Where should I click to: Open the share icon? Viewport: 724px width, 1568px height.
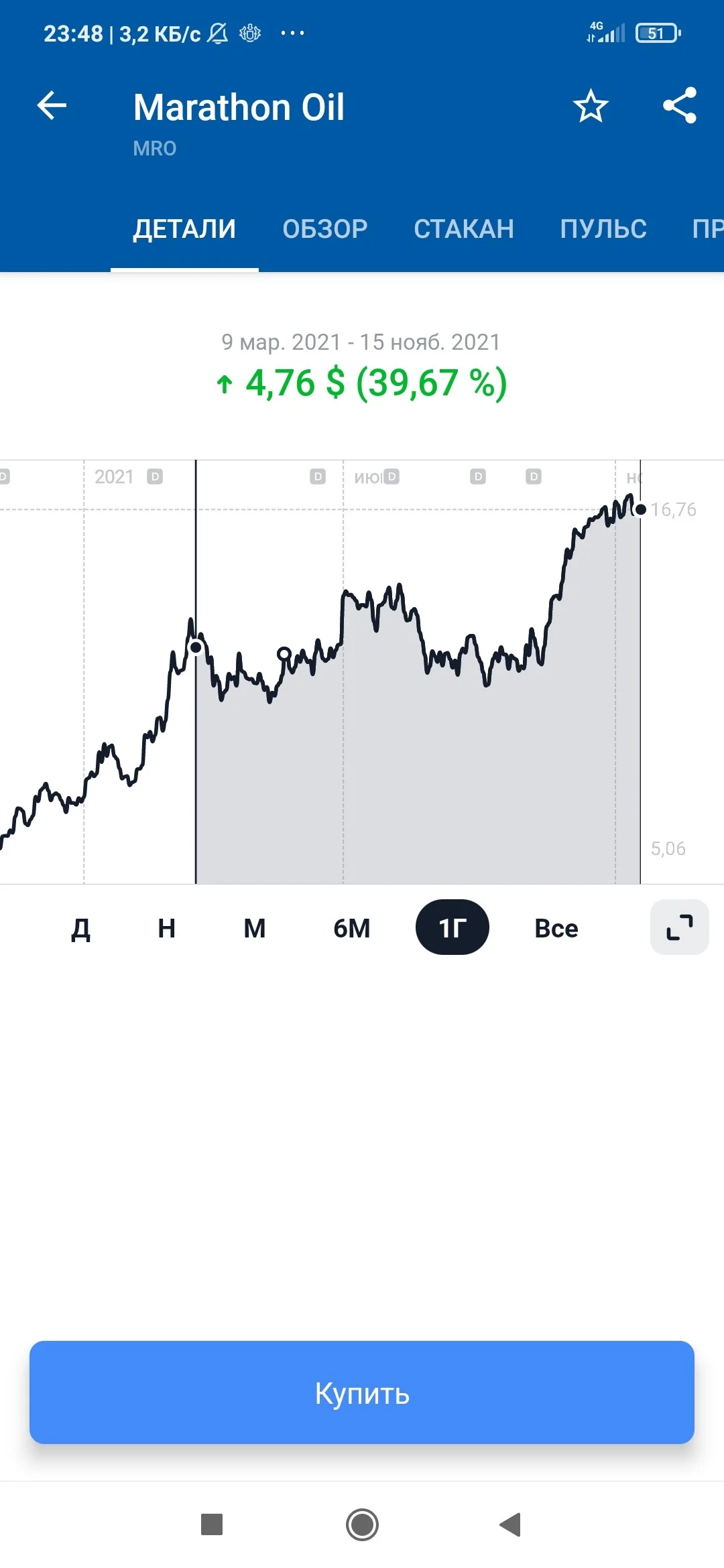pos(680,106)
